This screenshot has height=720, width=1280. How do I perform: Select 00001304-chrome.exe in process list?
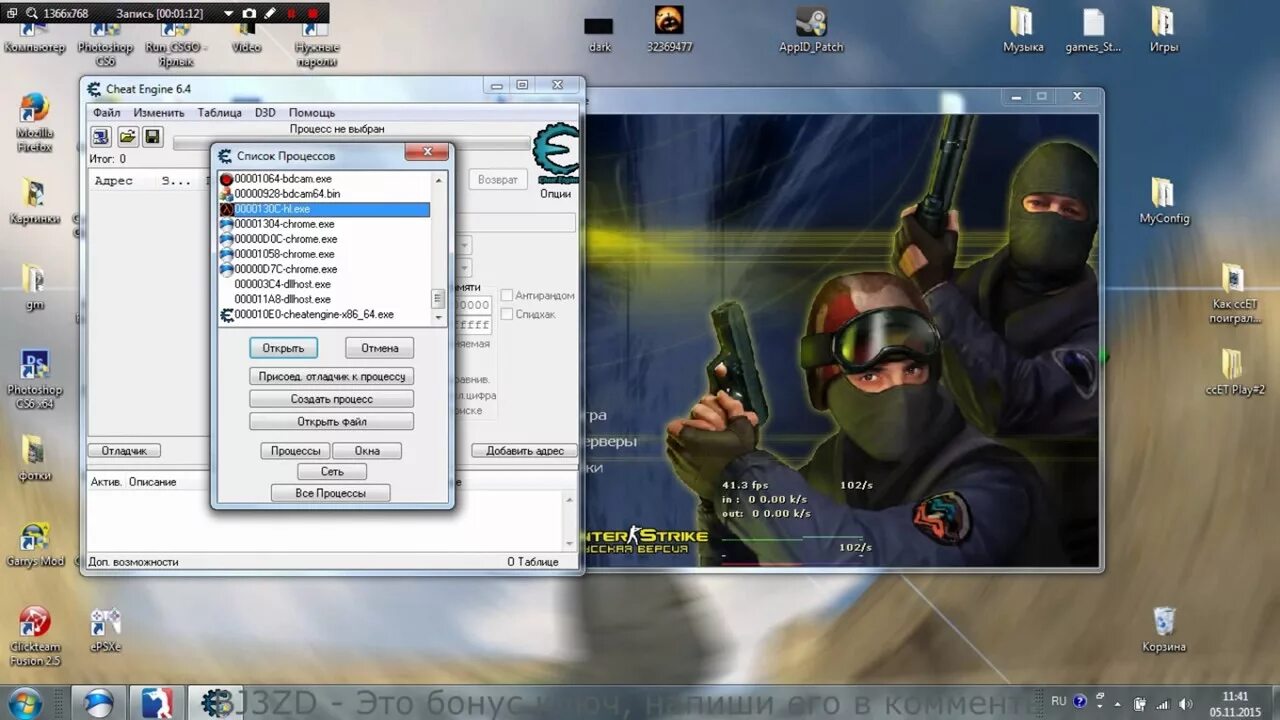click(325, 224)
